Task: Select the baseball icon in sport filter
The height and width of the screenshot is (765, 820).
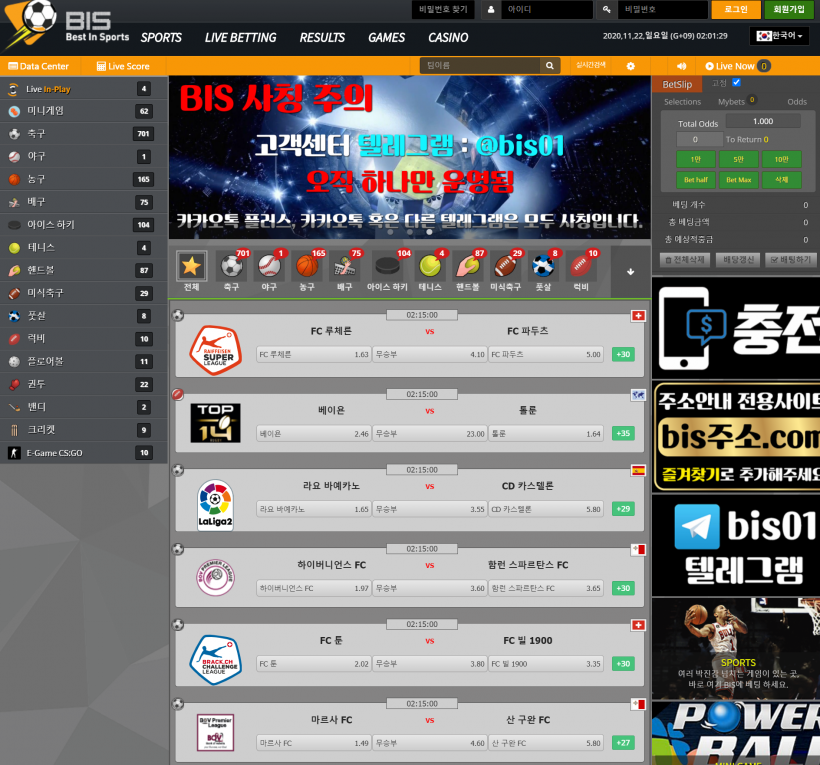Action: click(269, 266)
